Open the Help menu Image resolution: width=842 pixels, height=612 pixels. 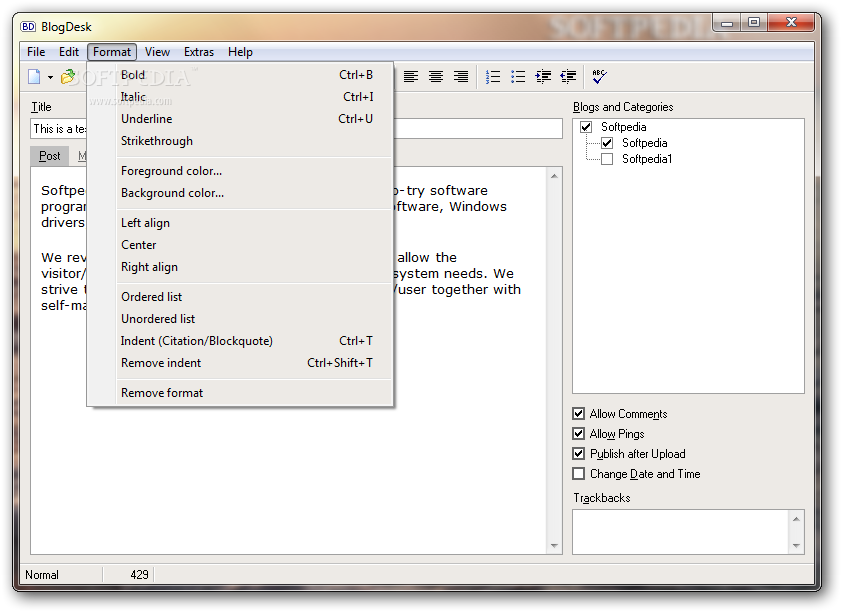click(x=240, y=52)
